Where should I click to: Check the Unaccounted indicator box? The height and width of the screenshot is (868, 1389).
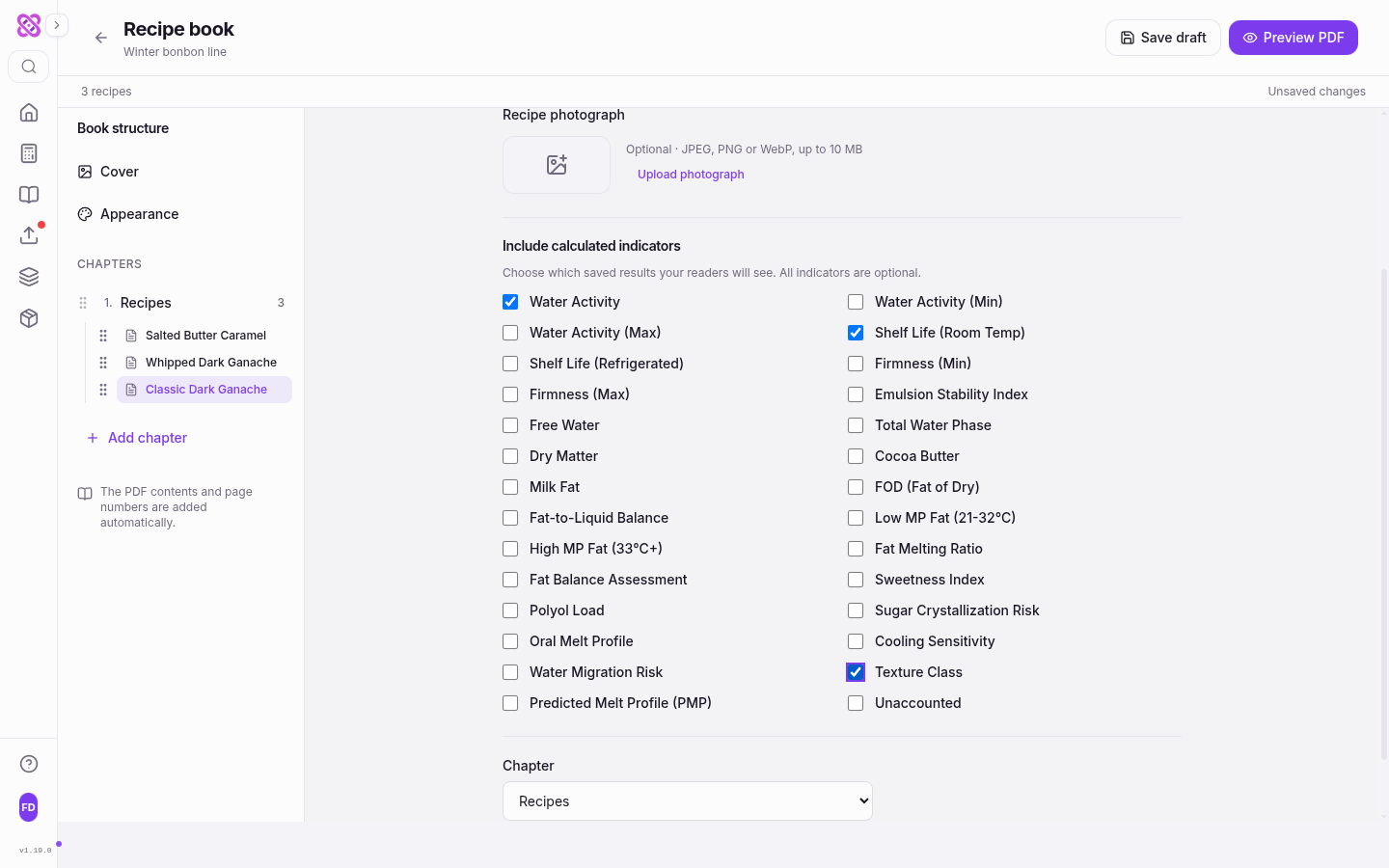click(x=856, y=703)
